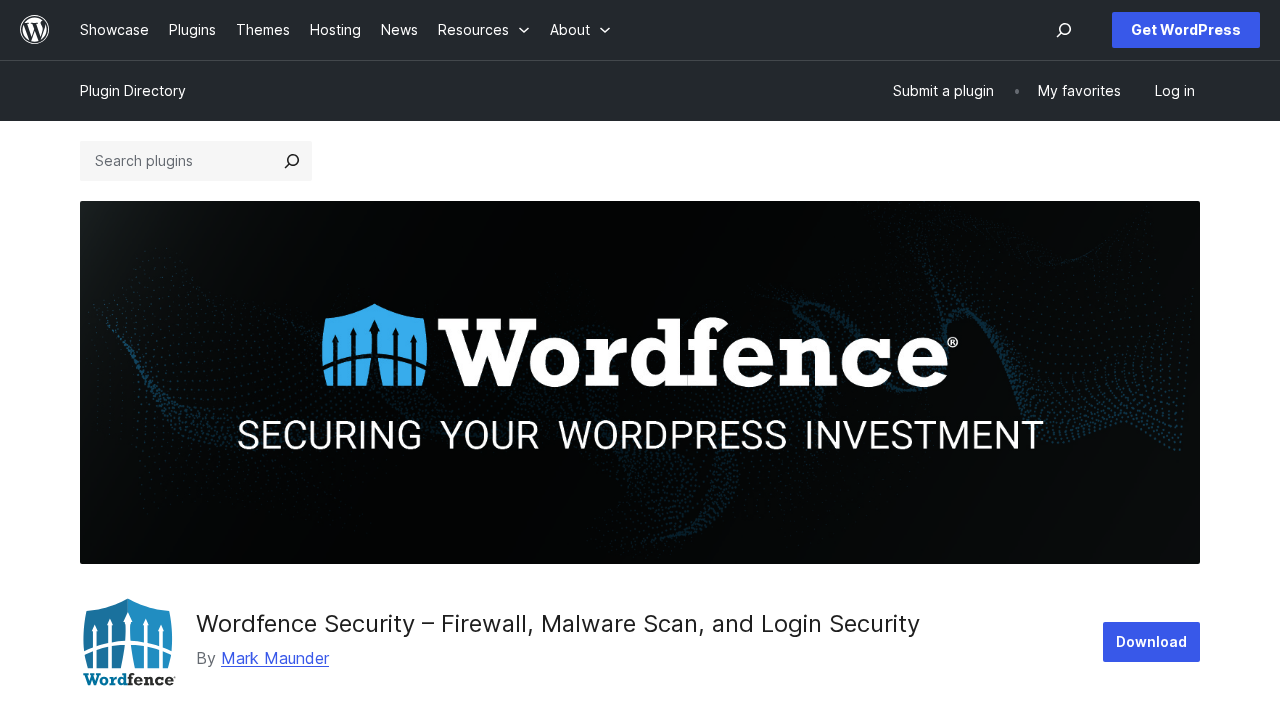1280x720 pixels.
Task: Expand the About dropdown menu
Action: (580, 30)
